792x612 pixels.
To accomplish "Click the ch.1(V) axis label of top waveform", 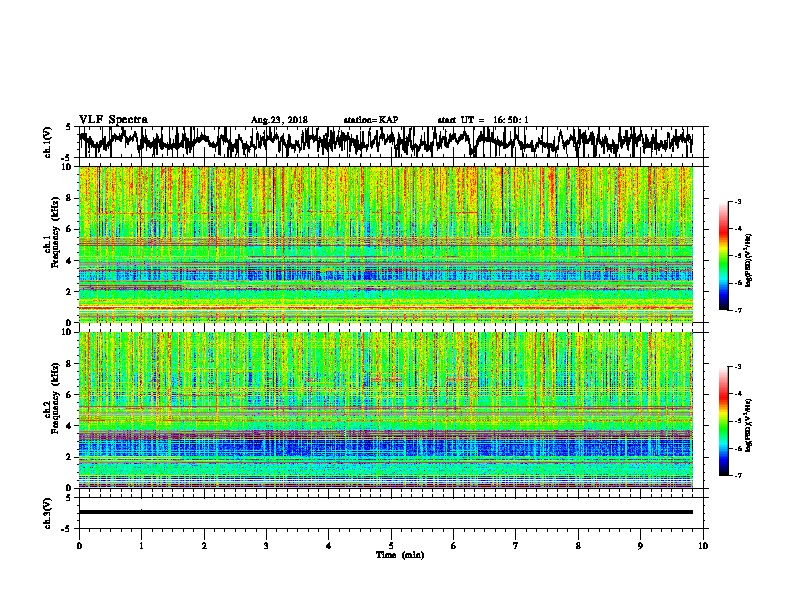I will [x=48, y=142].
